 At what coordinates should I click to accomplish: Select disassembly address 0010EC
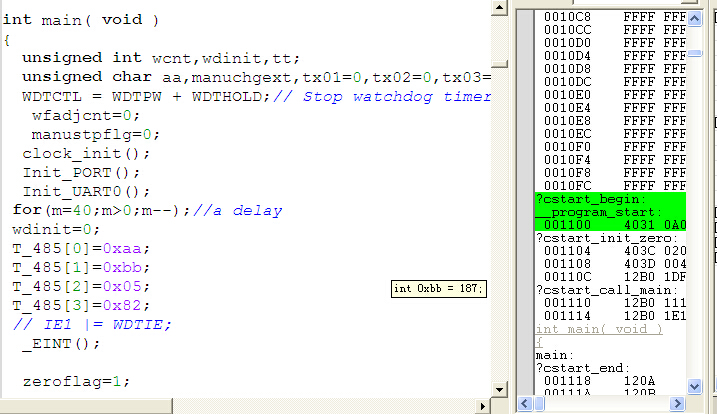point(567,134)
